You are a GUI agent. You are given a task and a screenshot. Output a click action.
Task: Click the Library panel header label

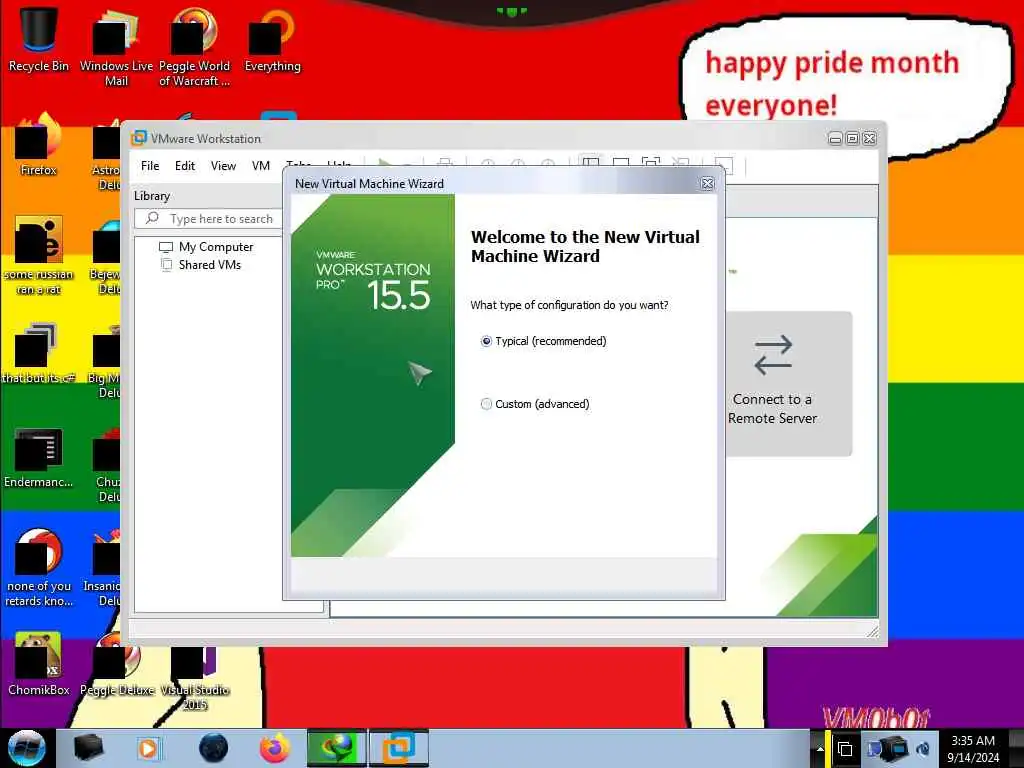coord(152,196)
